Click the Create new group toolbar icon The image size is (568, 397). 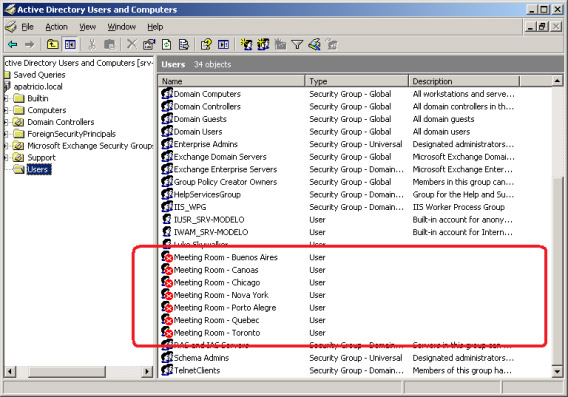coord(263,45)
